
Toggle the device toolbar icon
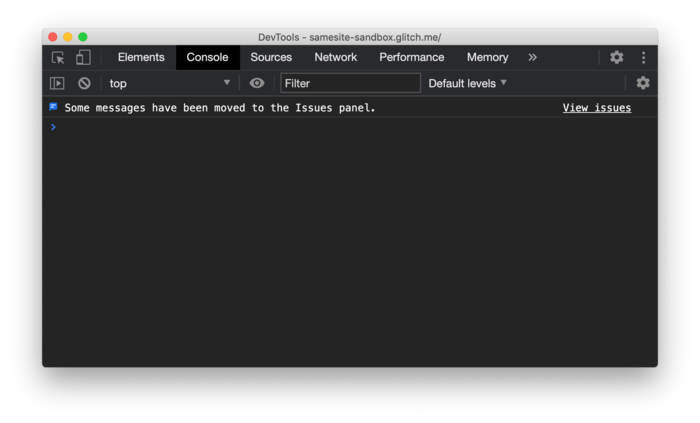click(83, 57)
